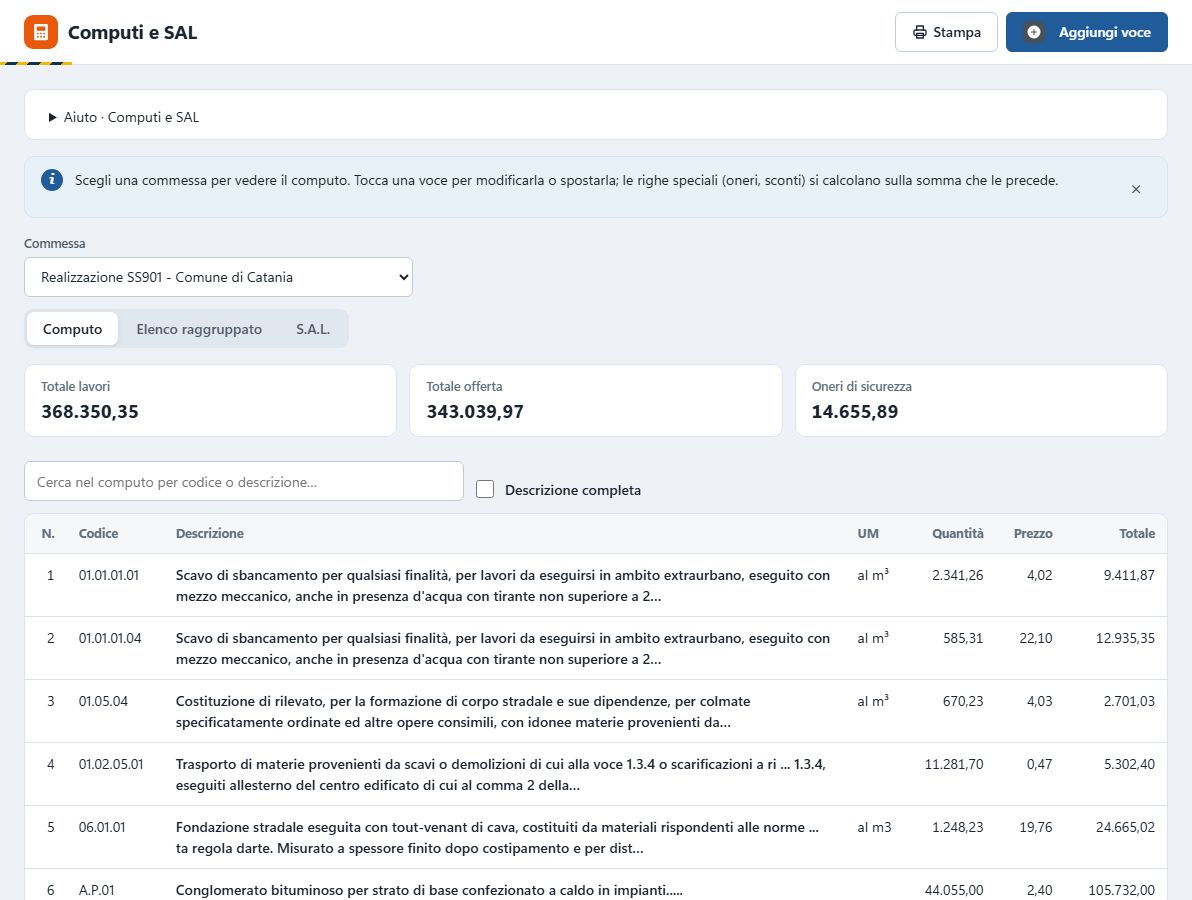Screen dimensions: 1192x900
Task: Open the S.A.L. tab
Action: 312,328
